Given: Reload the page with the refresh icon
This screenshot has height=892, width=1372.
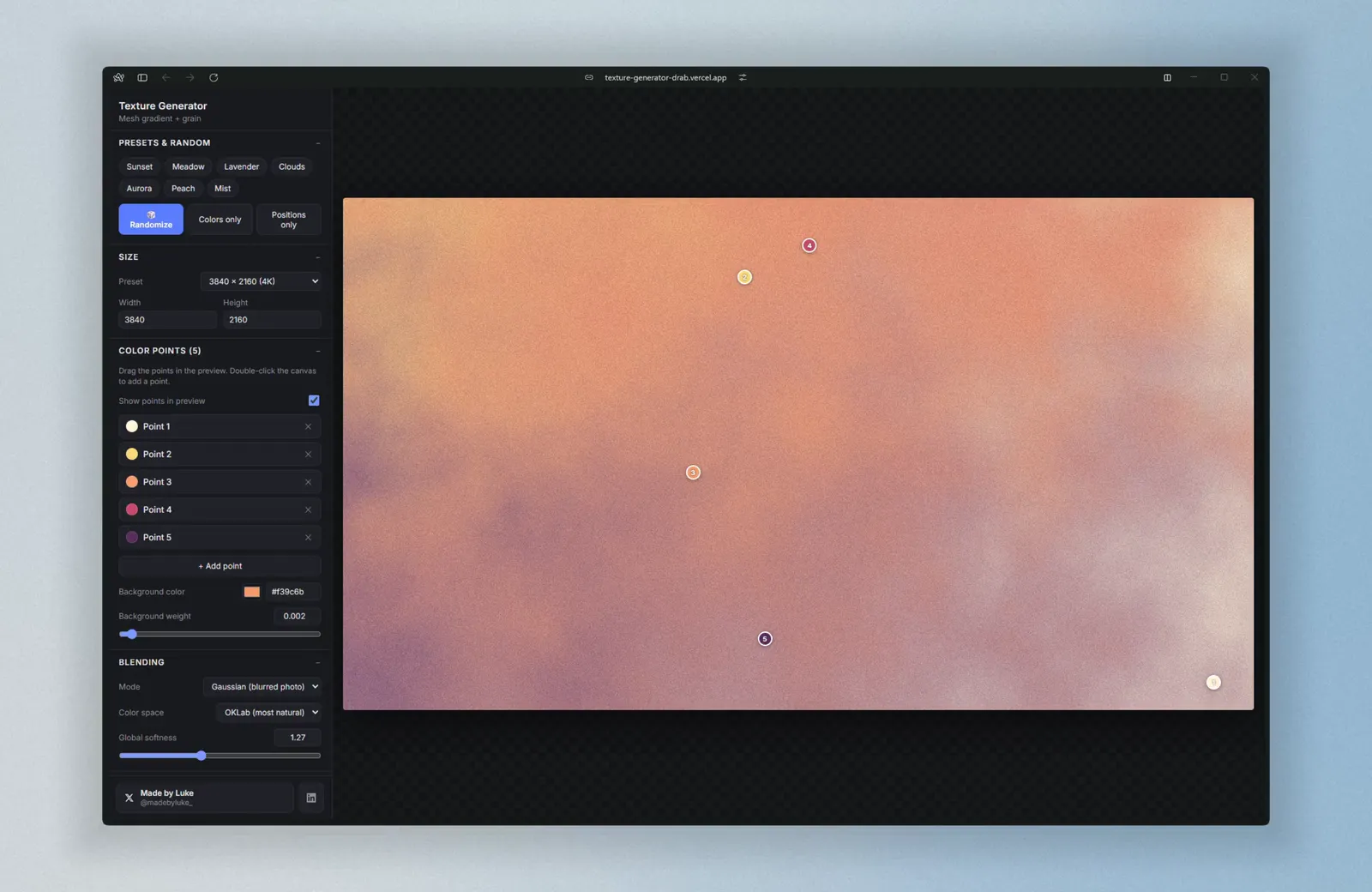Looking at the screenshot, I should (214, 77).
